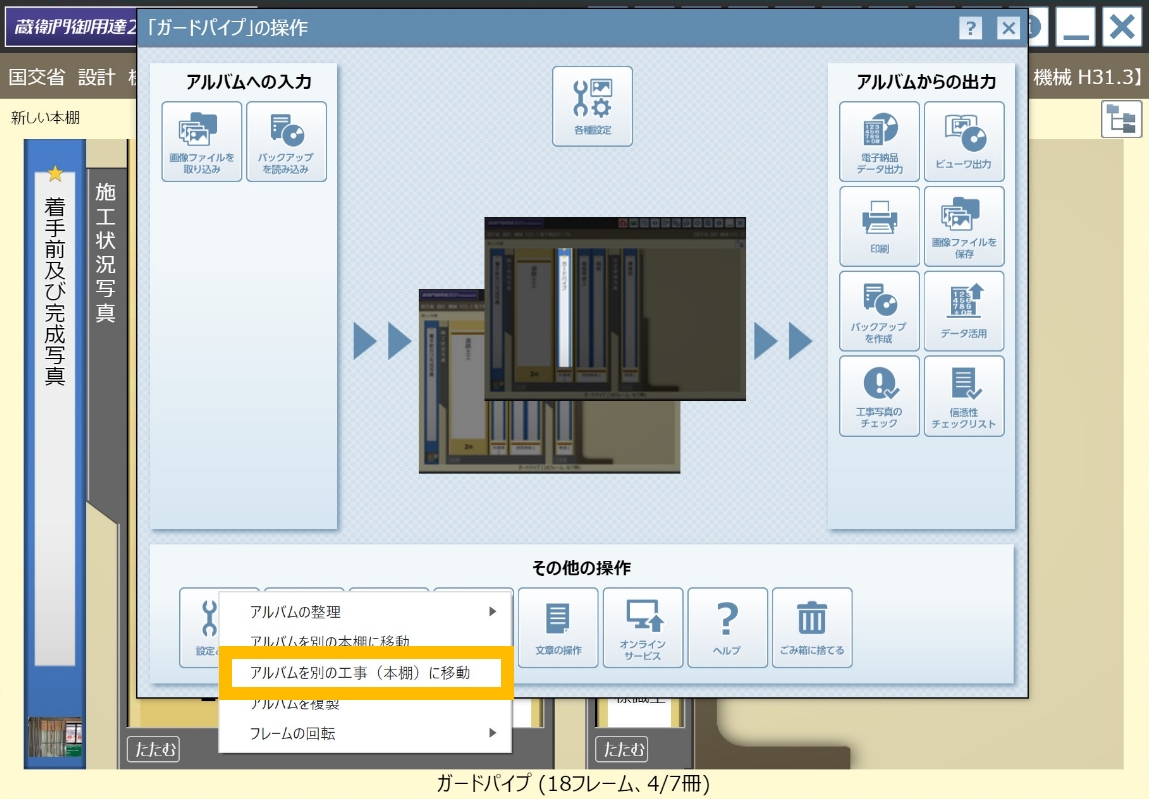This screenshot has height=799, width=1149.
Task: Open the front album preview image
Action: [615, 309]
